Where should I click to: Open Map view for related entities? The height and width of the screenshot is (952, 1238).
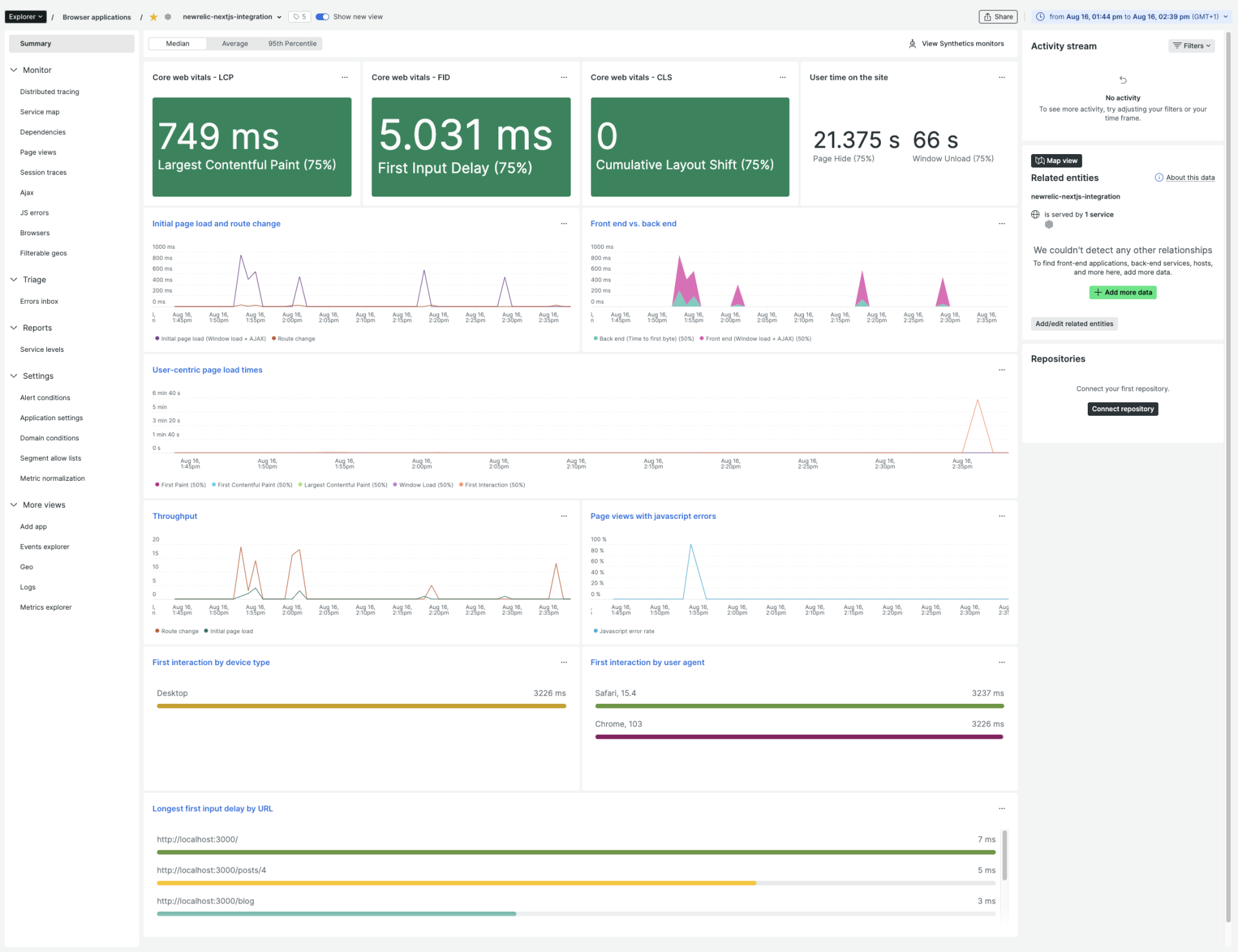pos(1056,160)
